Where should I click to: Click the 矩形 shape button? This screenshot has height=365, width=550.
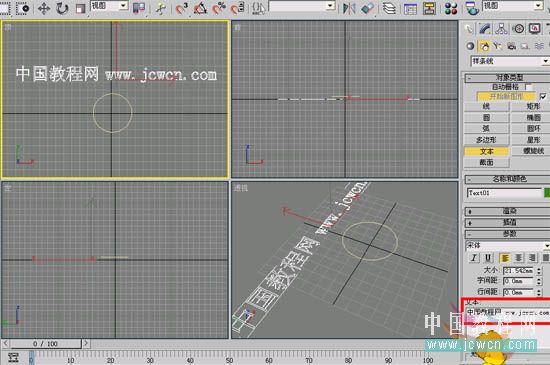click(531, 106)
